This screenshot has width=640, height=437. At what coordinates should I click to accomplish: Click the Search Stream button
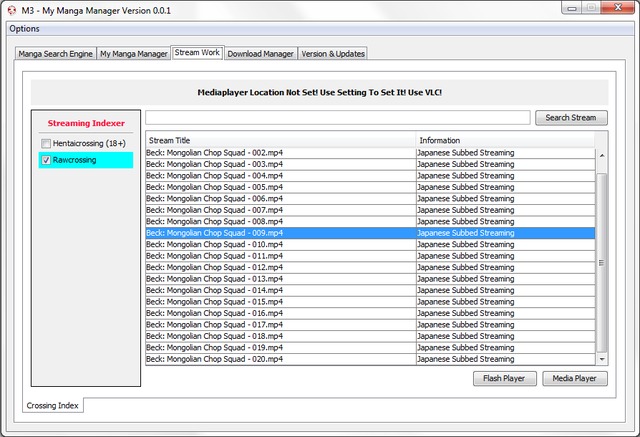pos(571,118)
